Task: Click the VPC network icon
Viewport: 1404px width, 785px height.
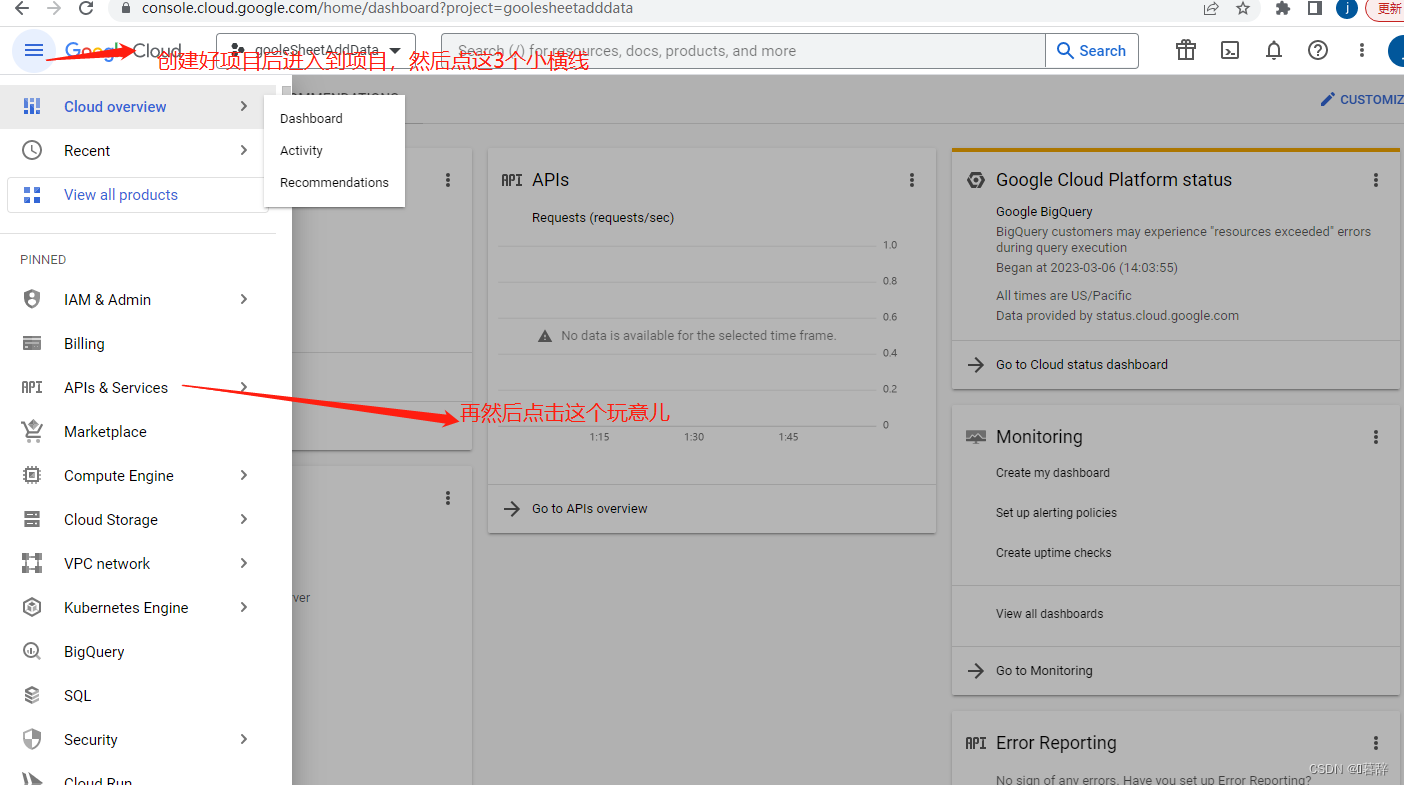Action: pyautogui.click(x=32, y=563)
